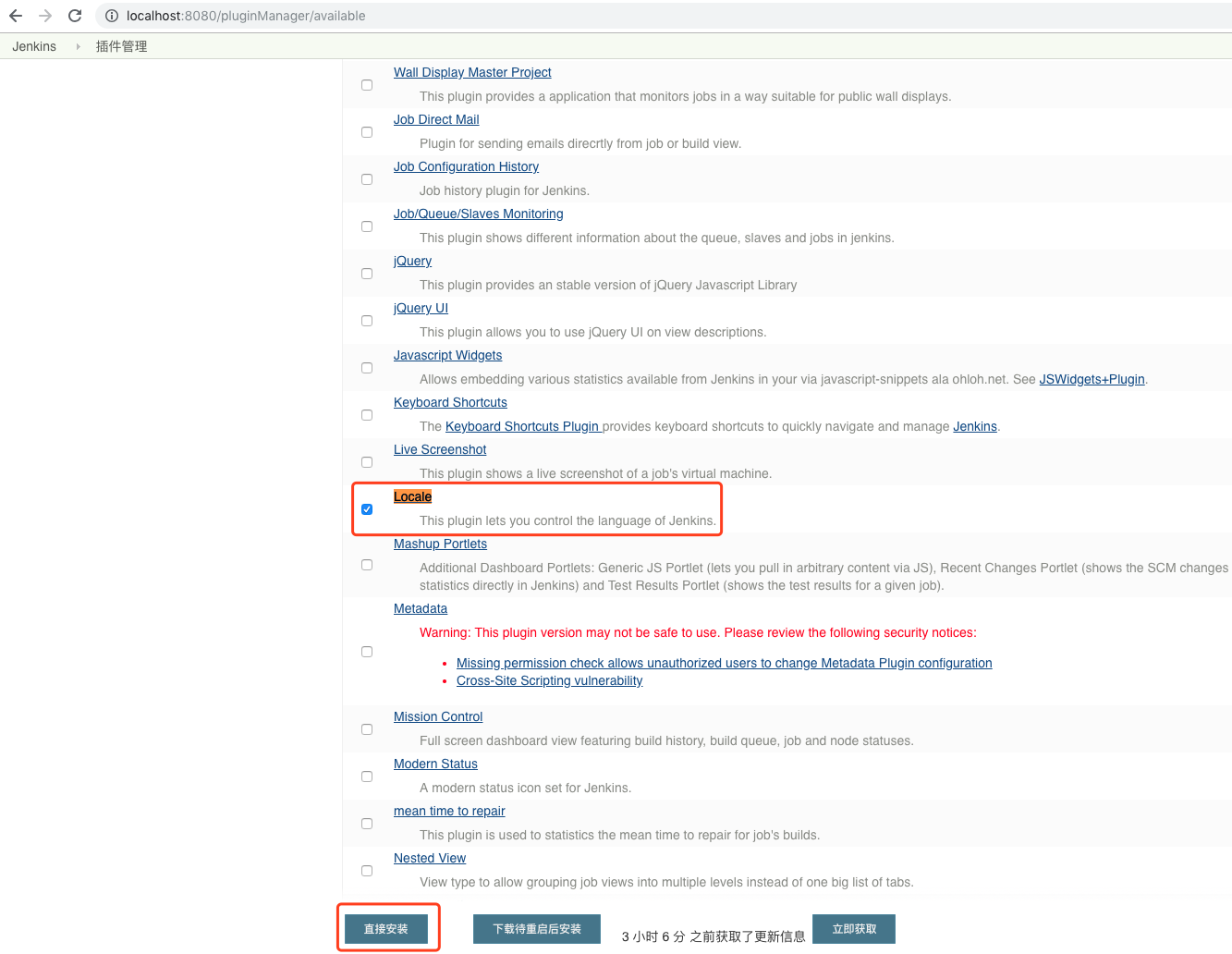Check the Keyboard Shortcuts plugin checkbox
Screen dimensions: 1232x954
pyautogui.click(x=367, y=415)
